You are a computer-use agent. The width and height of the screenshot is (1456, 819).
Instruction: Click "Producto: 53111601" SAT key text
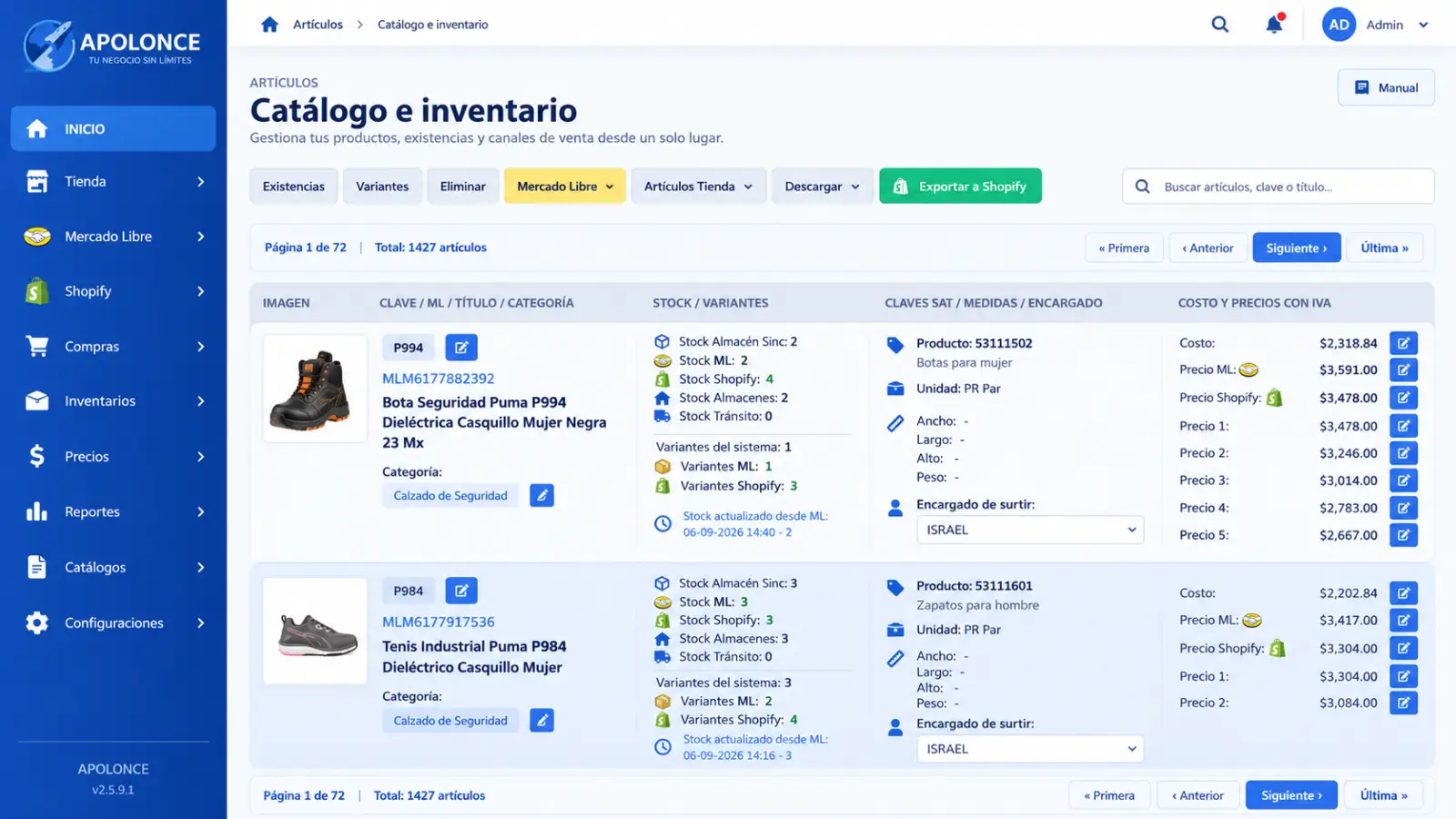(974, 586)
